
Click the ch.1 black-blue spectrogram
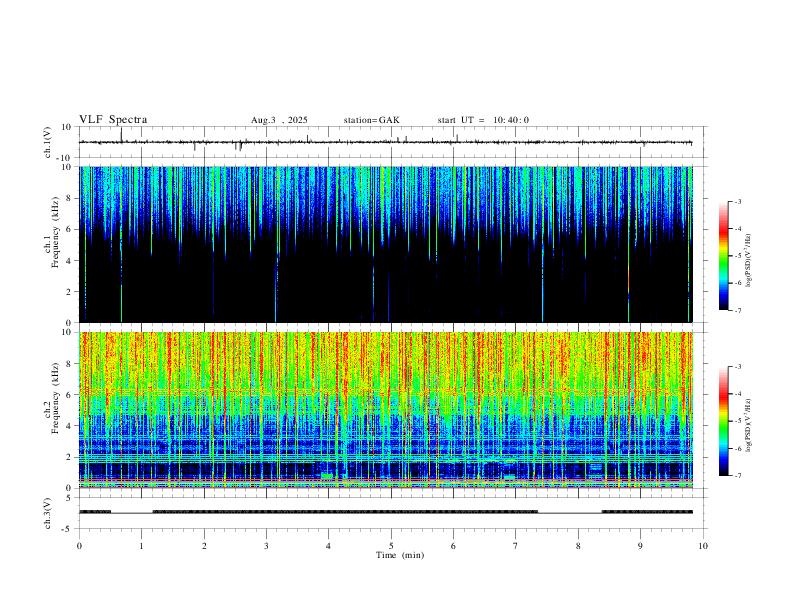pos(385,244)
